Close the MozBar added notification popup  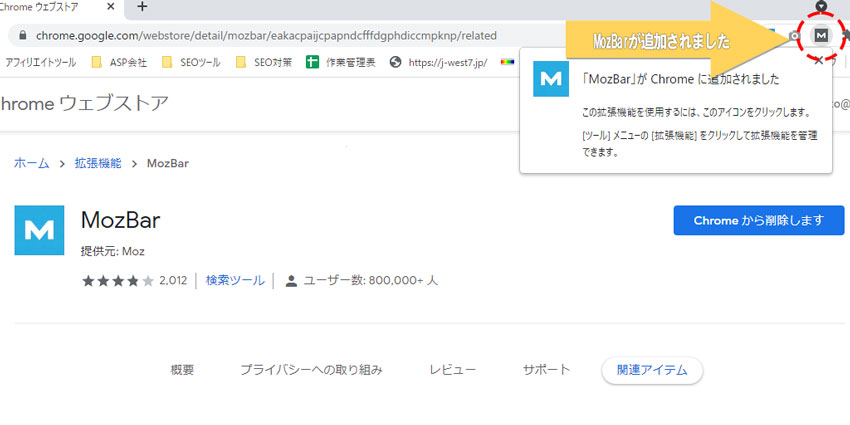coord(819,60)
